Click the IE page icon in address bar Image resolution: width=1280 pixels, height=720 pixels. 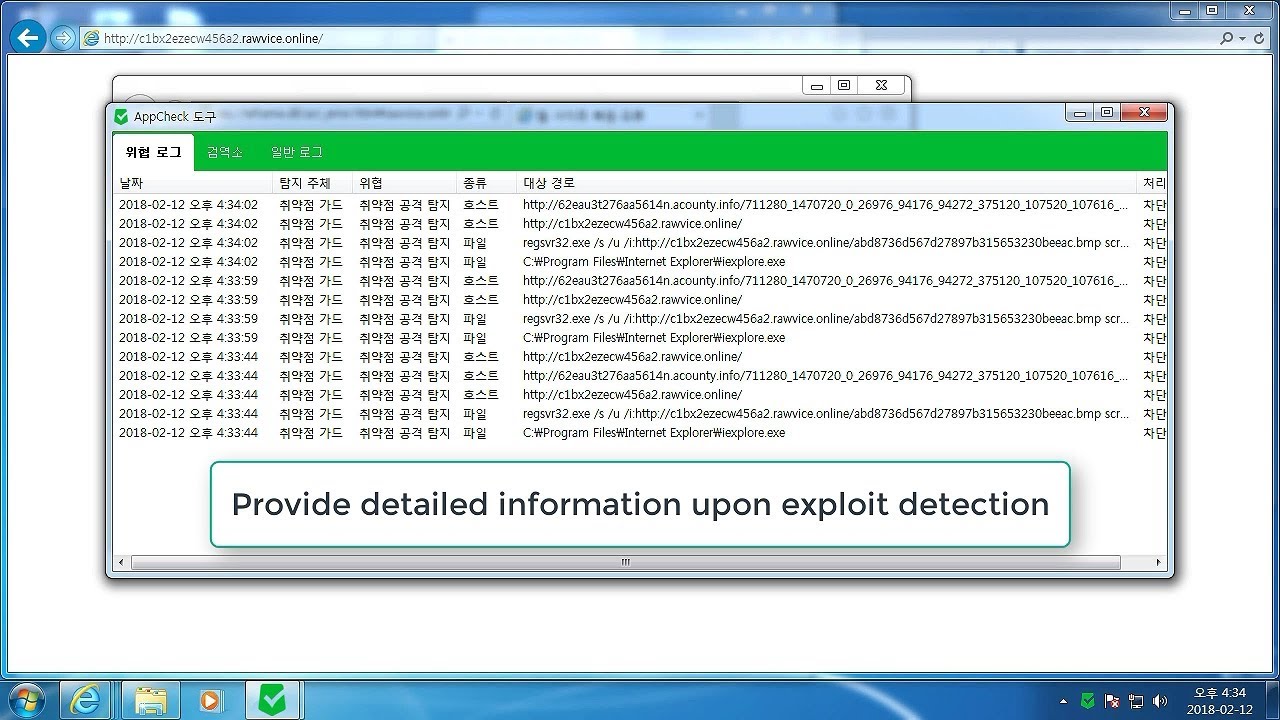point(92,38)
